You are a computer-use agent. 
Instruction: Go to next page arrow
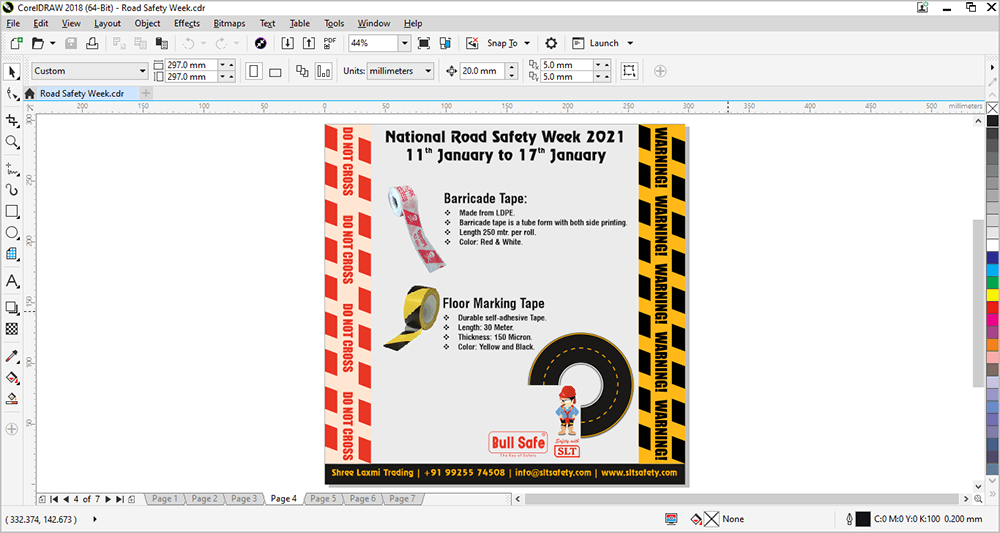click(x=108, y=499)
